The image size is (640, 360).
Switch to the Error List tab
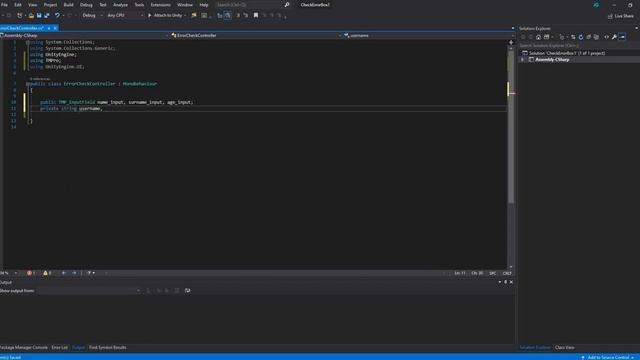[60, 348]
